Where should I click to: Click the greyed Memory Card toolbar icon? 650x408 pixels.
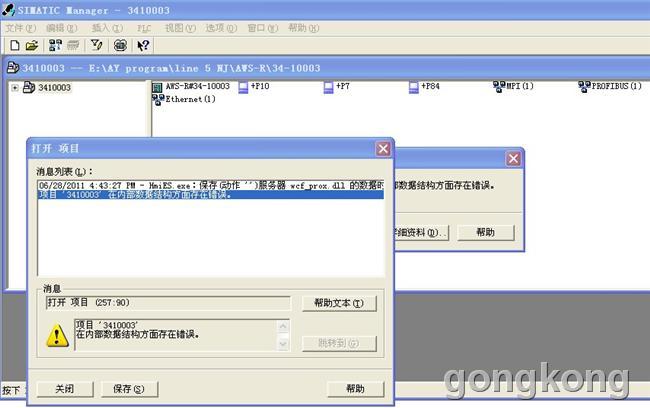[x=73, y=45]
